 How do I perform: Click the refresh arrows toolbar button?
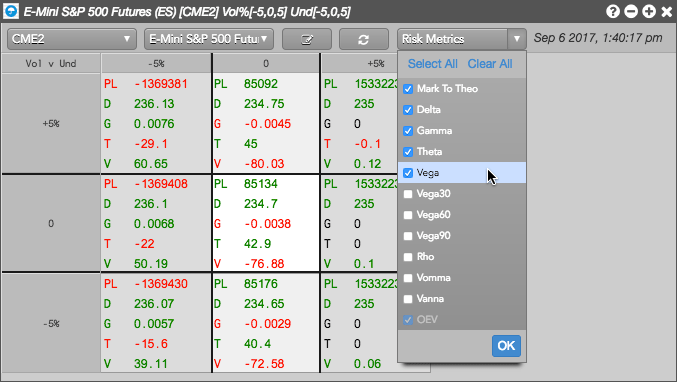click(x=364, y=39)
